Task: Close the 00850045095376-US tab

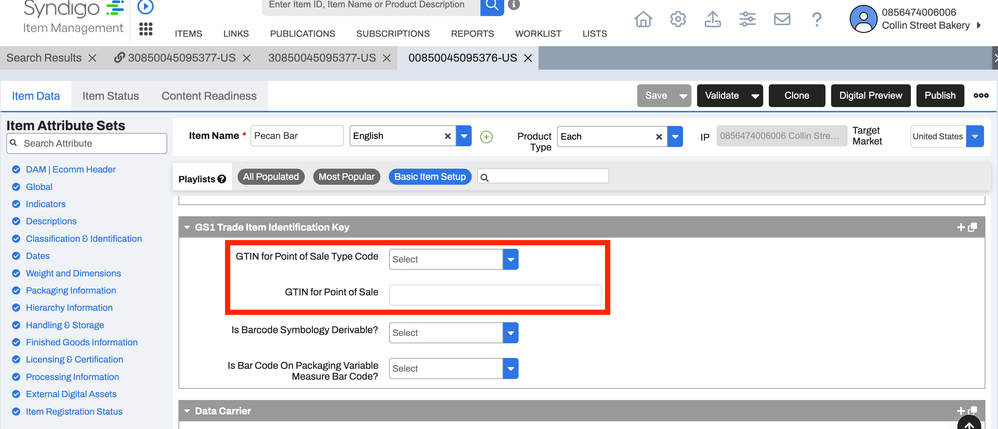Action: (x=528, y=58)
